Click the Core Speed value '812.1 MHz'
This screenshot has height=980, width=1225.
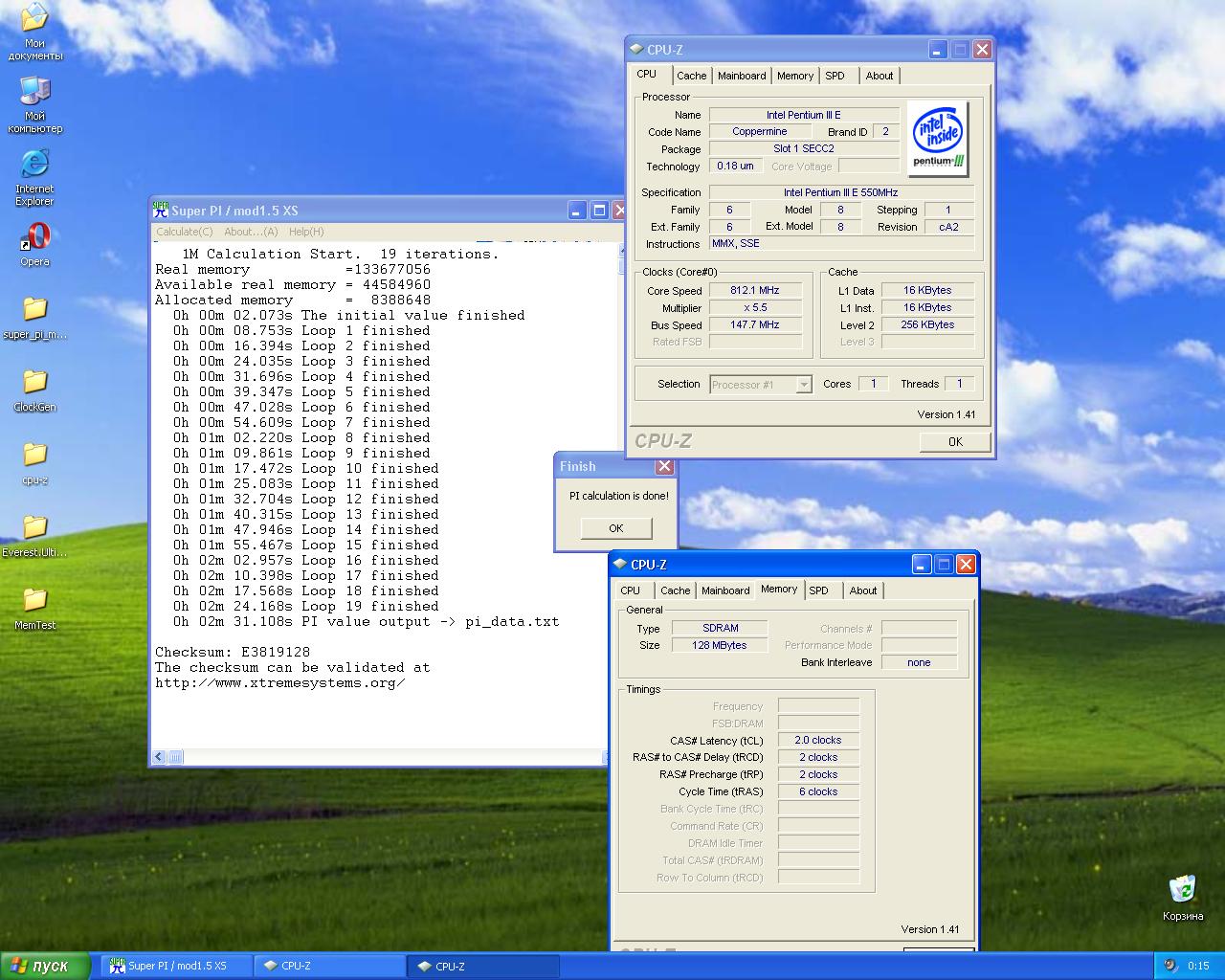click(x=755, y=291)
